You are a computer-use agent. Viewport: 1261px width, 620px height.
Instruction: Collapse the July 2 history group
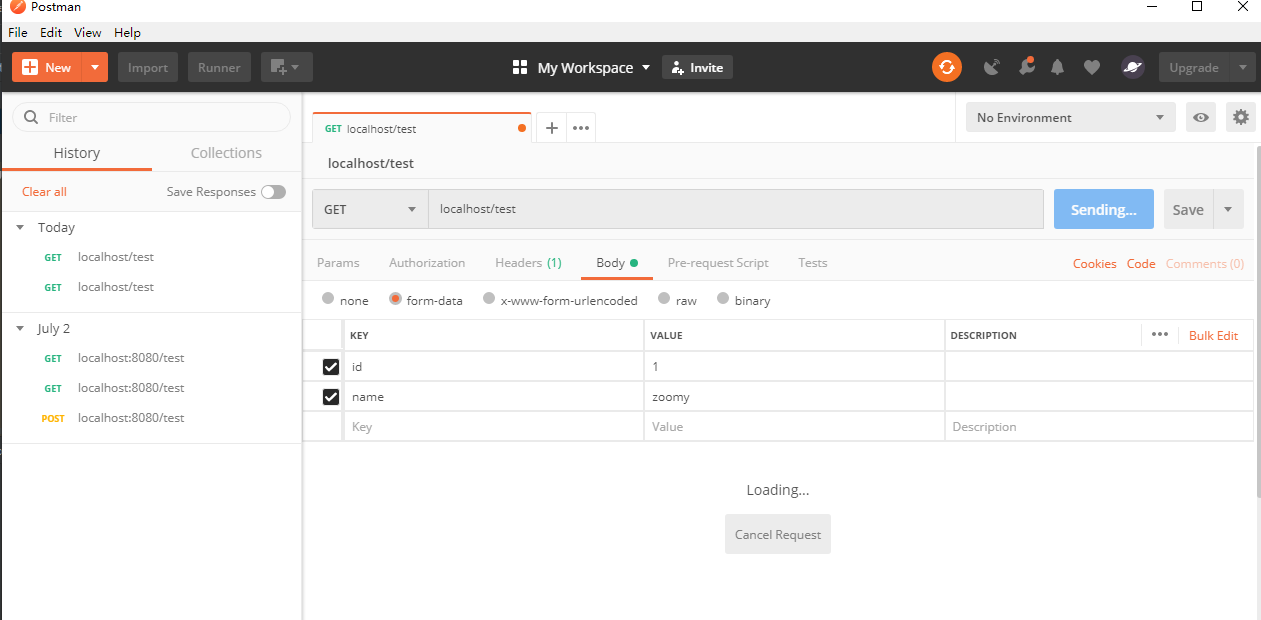coord(20,329)
